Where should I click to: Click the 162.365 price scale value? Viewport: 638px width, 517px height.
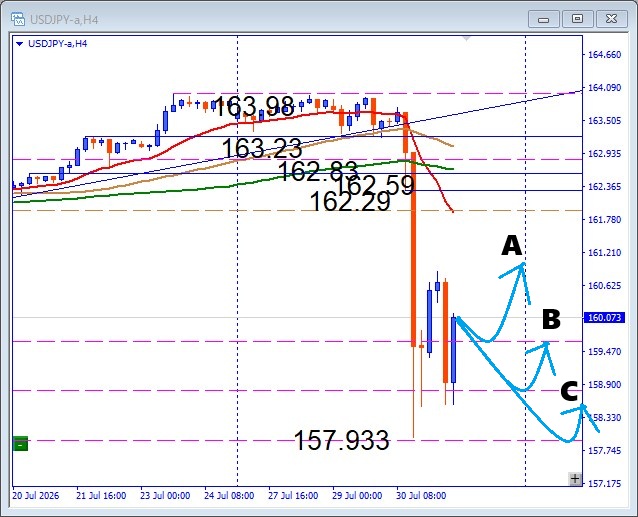(x=605, y=186)
